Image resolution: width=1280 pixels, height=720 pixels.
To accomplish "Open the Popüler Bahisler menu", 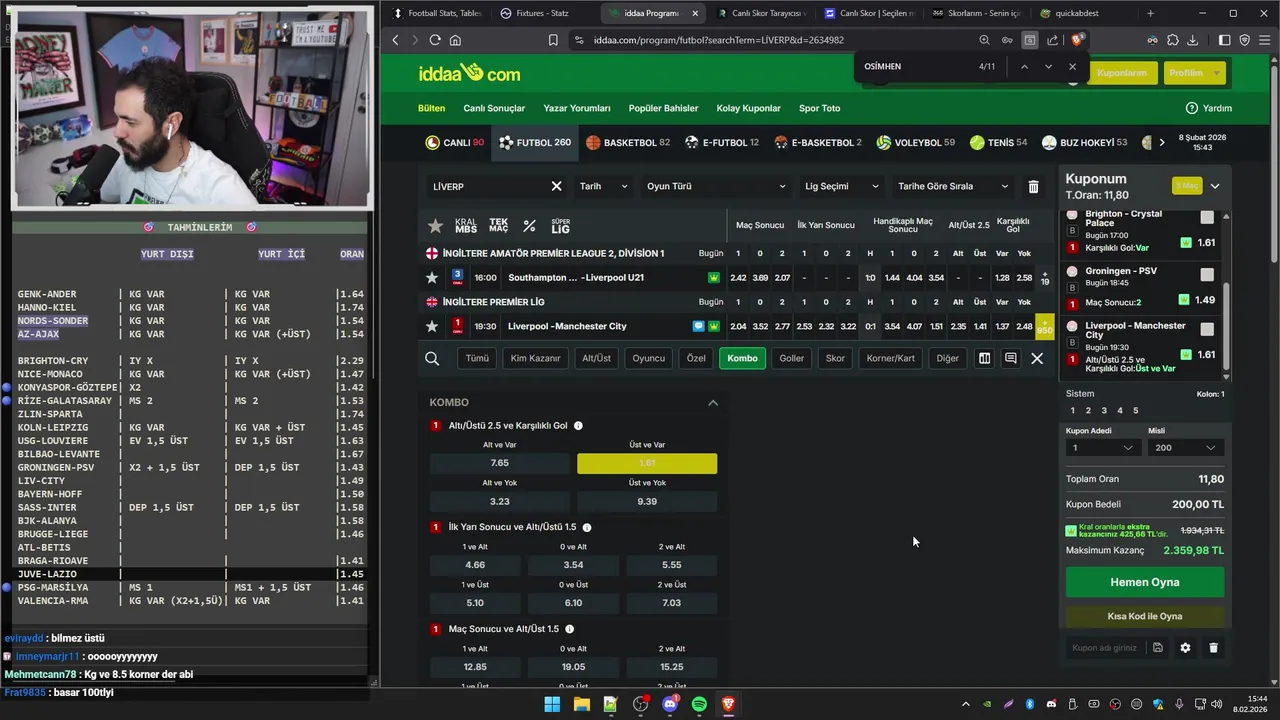I will [x=663, y=108].
